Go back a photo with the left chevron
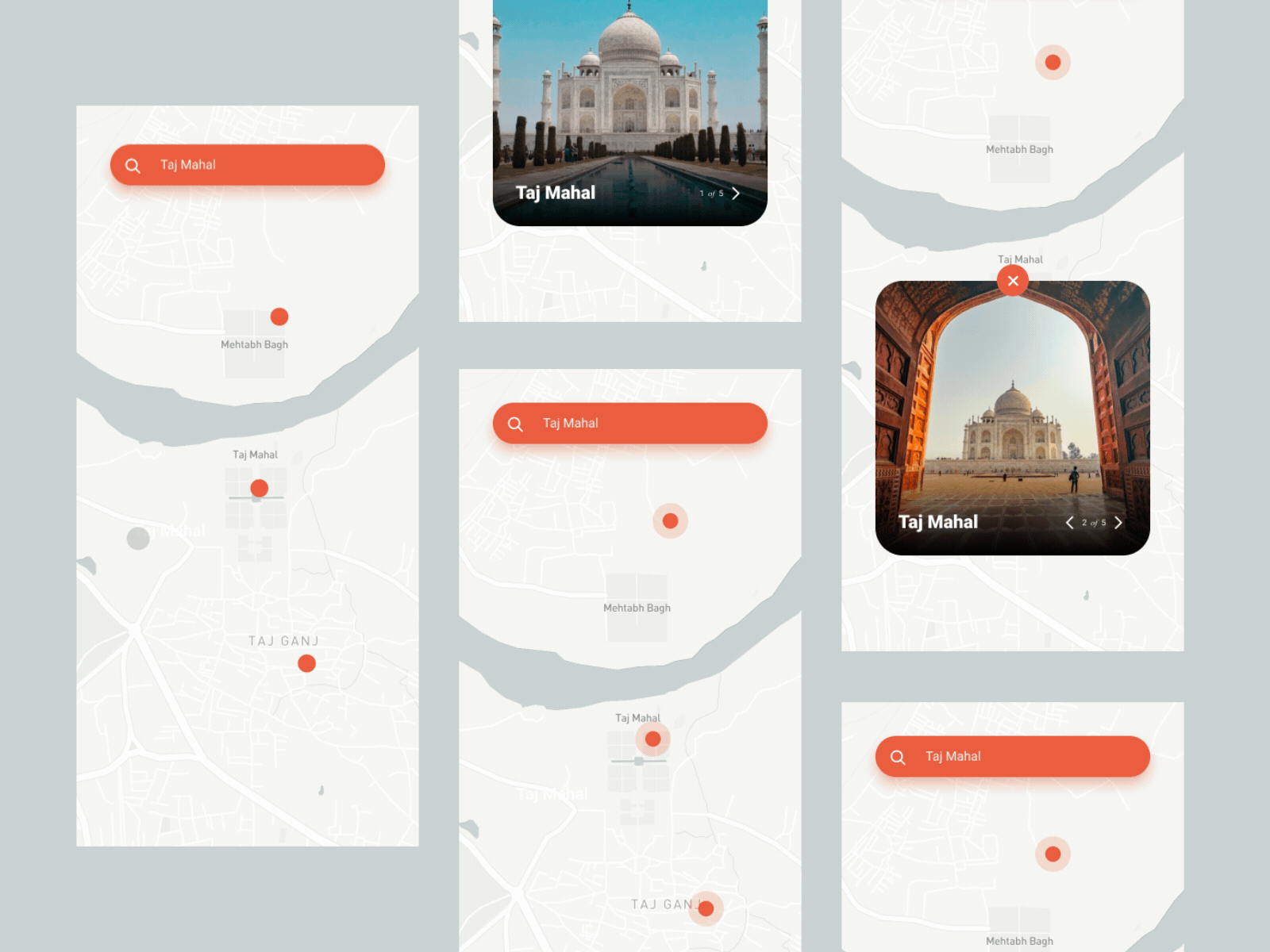Screen dimensions: 1270x952 tap(1070, 522)
